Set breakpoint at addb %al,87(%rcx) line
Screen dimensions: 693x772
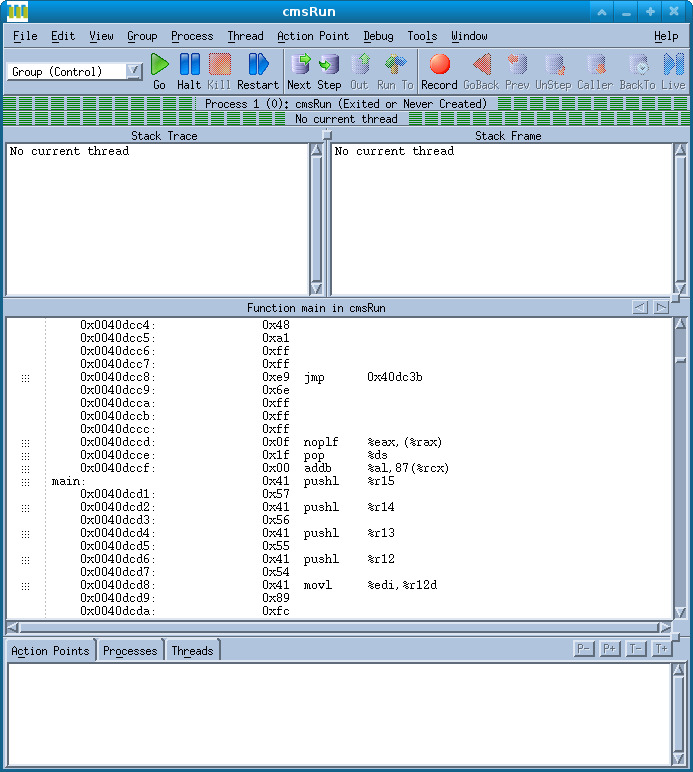coord(26,469)
